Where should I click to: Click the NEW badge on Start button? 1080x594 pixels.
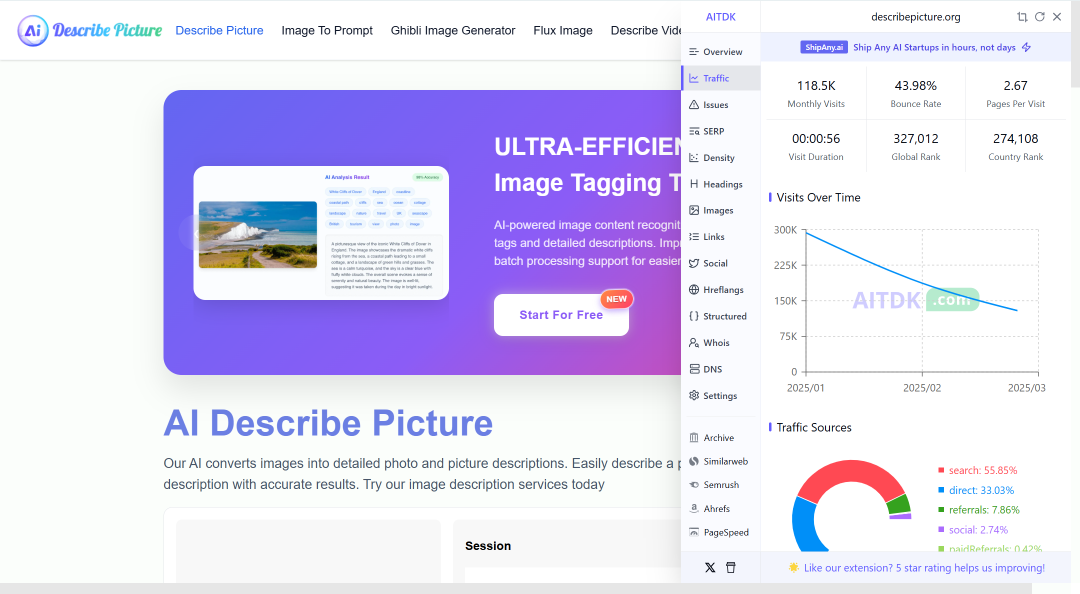pyautogui.click(x=616, y=299)
